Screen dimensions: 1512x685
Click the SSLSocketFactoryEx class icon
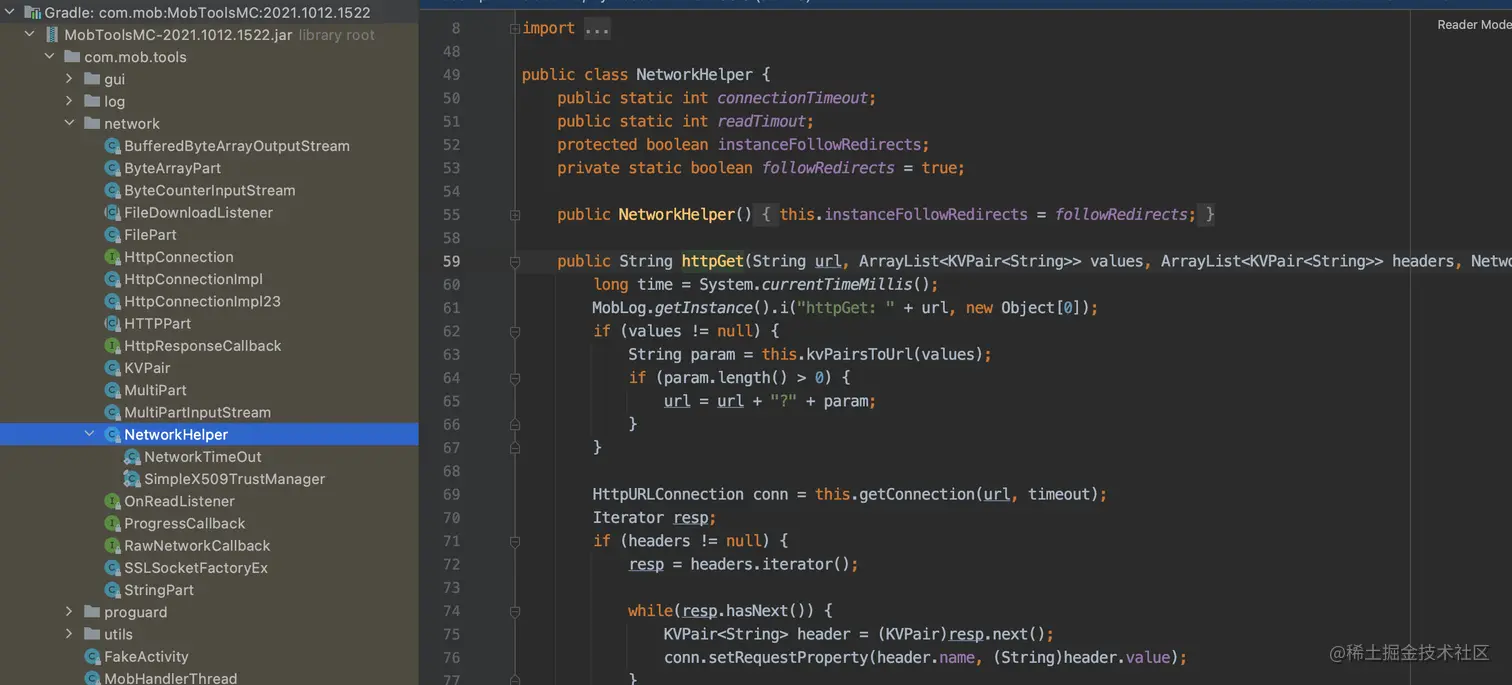tap(113, 568)
